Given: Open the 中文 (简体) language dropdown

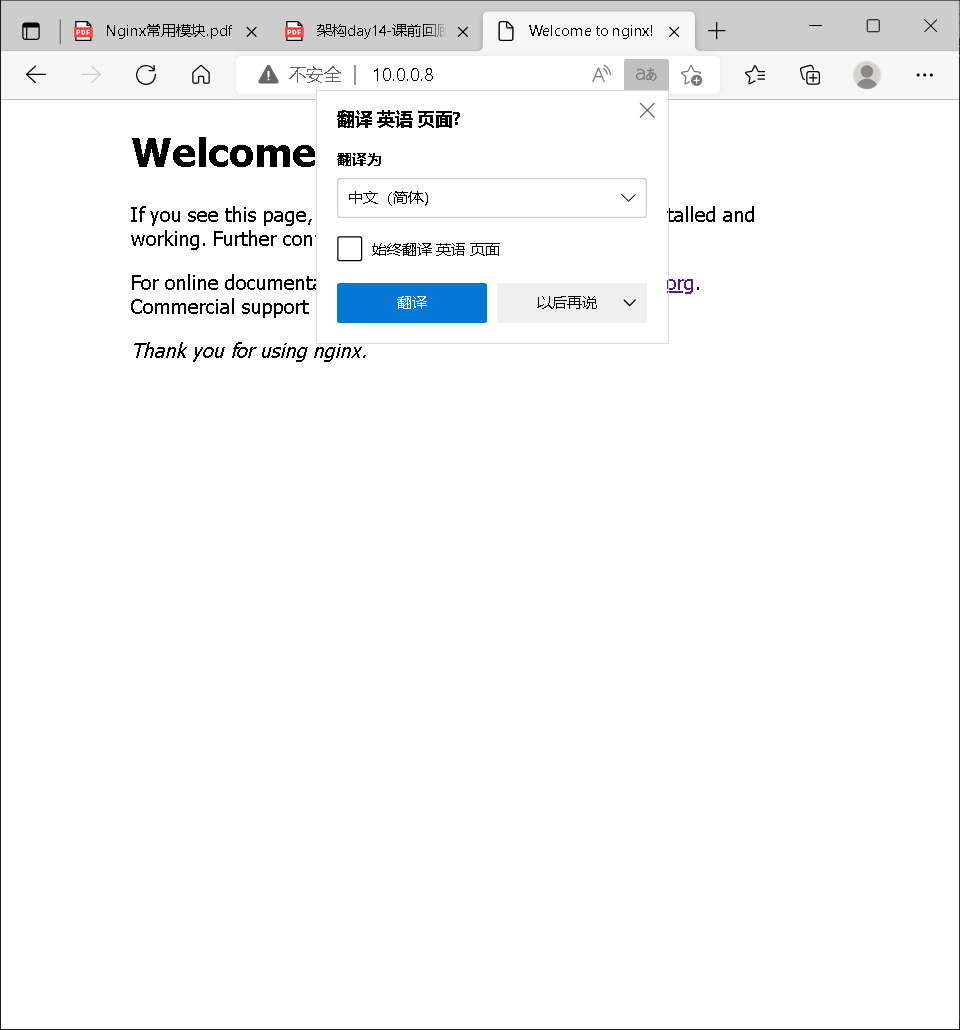Looking at the screenshot, I should coord(491,198).
